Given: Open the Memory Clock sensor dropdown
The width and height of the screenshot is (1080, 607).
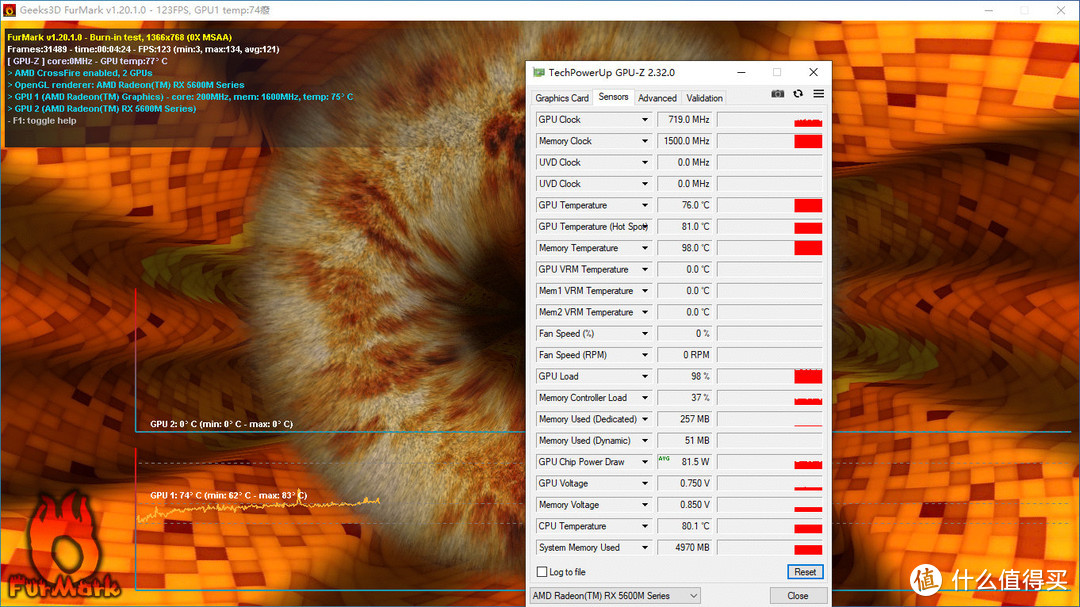Looking at the screenshot, I should 645,141.
